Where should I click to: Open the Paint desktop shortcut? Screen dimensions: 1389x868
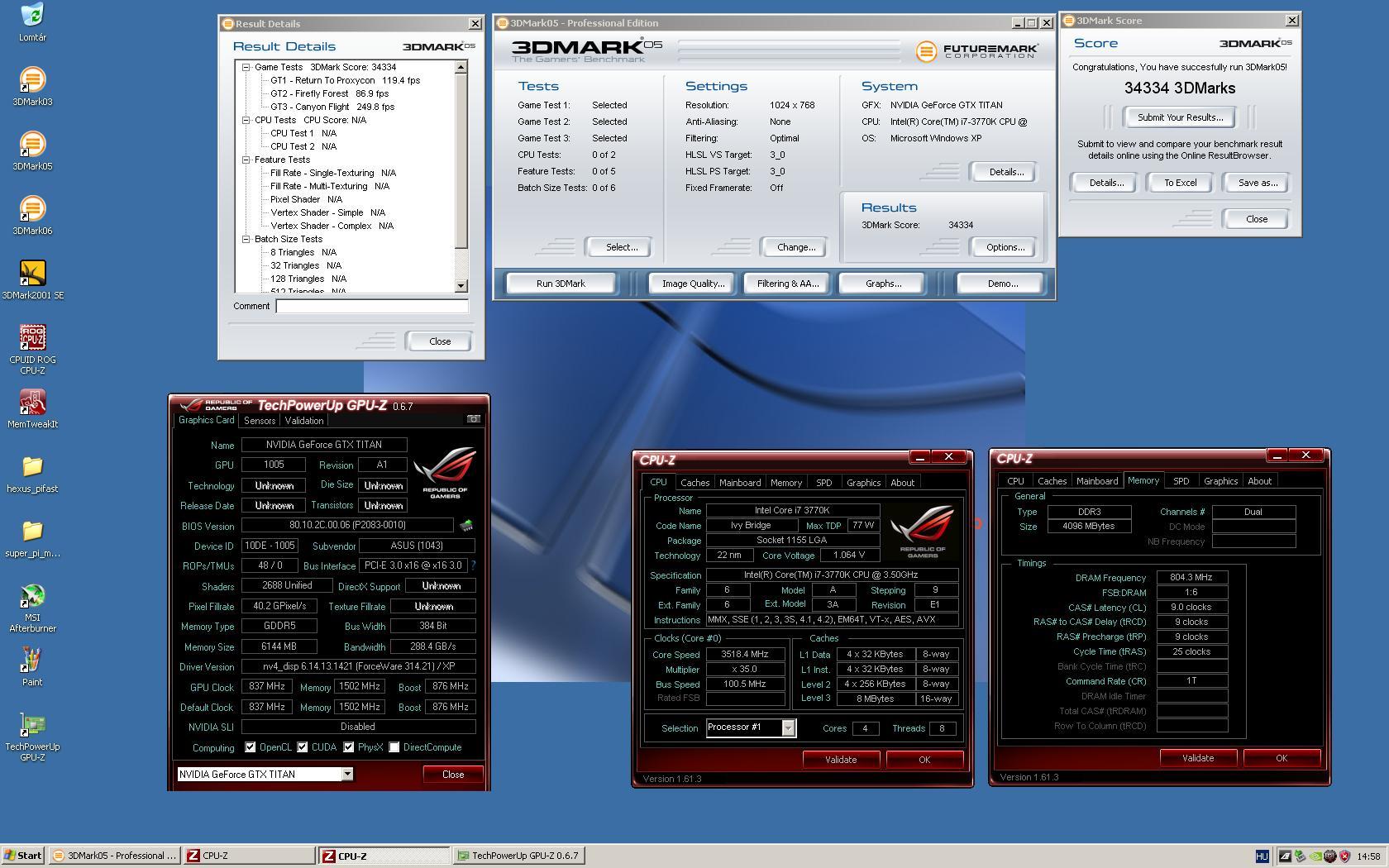click(32, 666)
